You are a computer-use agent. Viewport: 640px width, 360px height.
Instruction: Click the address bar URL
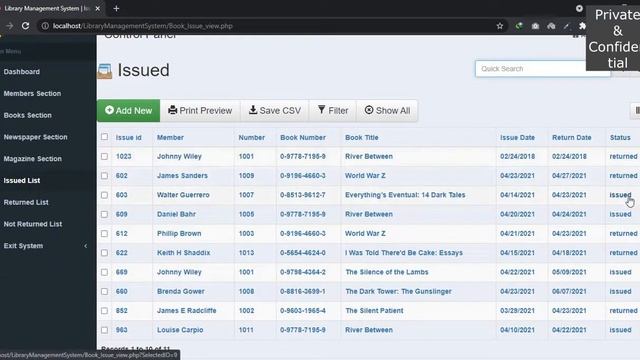[x=143, y=26]
